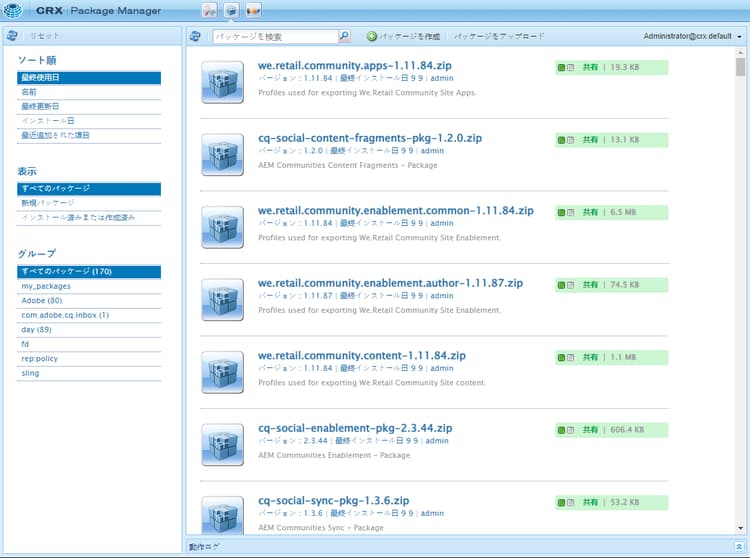
Task: Click the CRX globe logo icon
Action: point(13,10)
